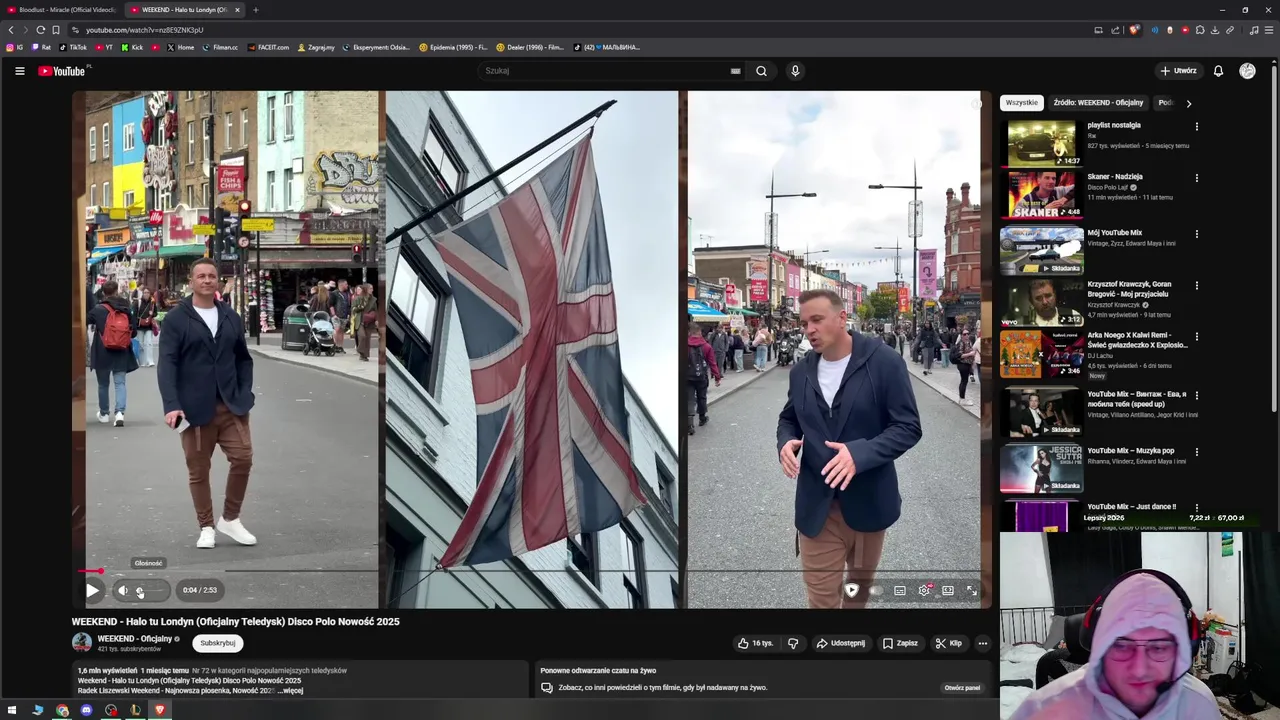
Task: Select the Wszystkie filter chip
Action: click(x=1022, y=103)
